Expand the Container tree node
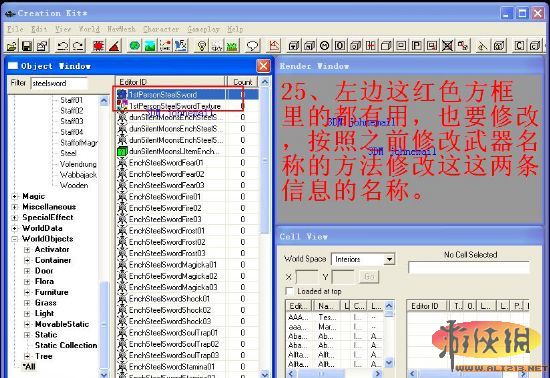550x378 pixels. click(x=27, y=261)
